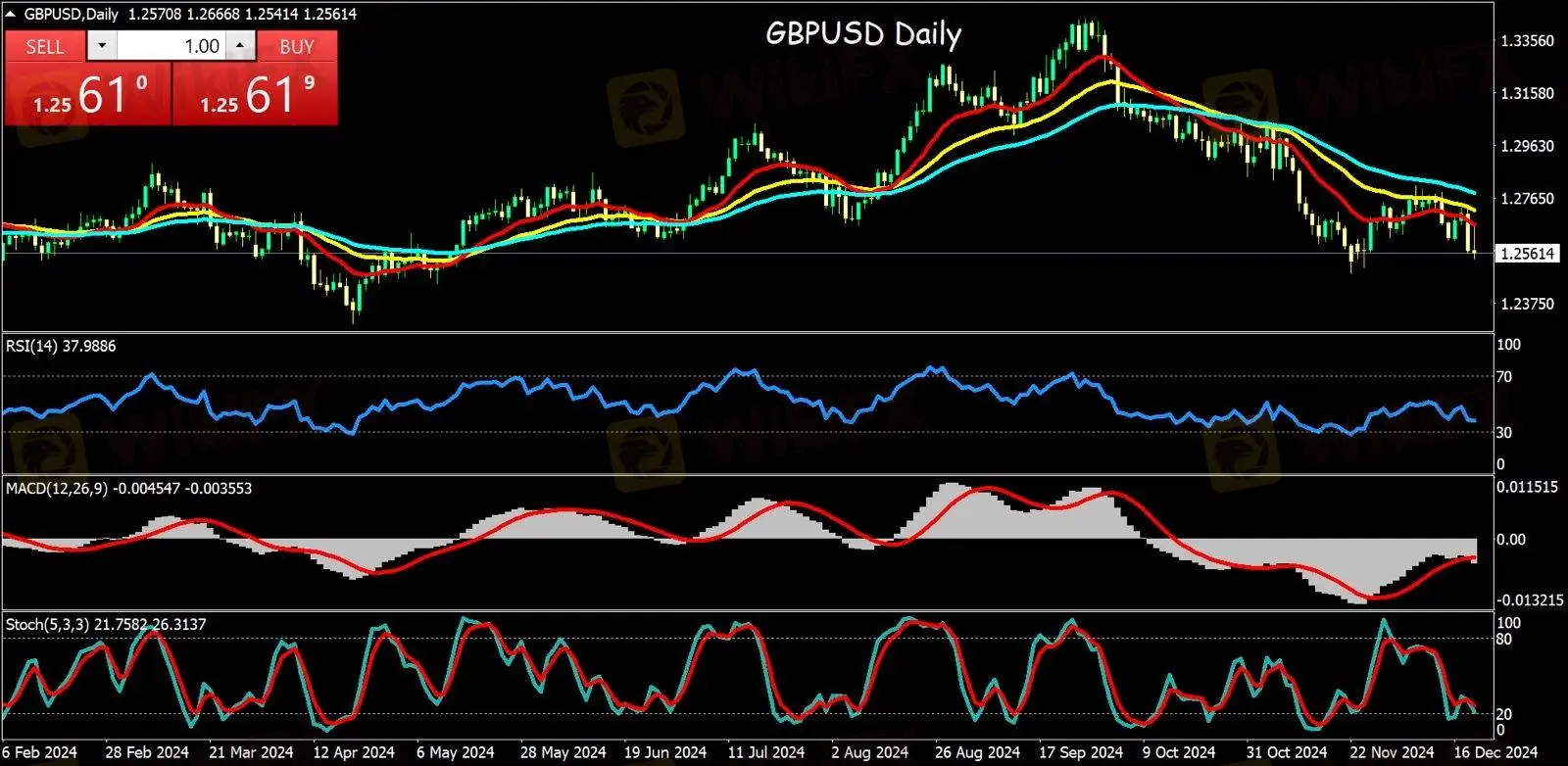Click the MACD 0.00 level label

point(1511,539)
